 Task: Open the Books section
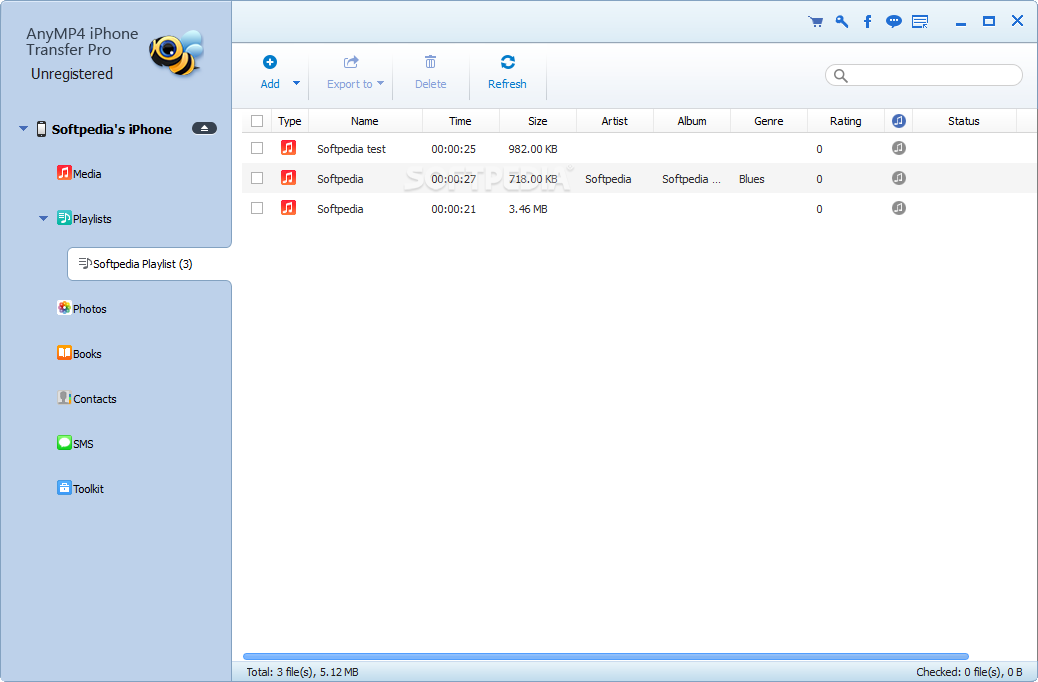[79, 354]
